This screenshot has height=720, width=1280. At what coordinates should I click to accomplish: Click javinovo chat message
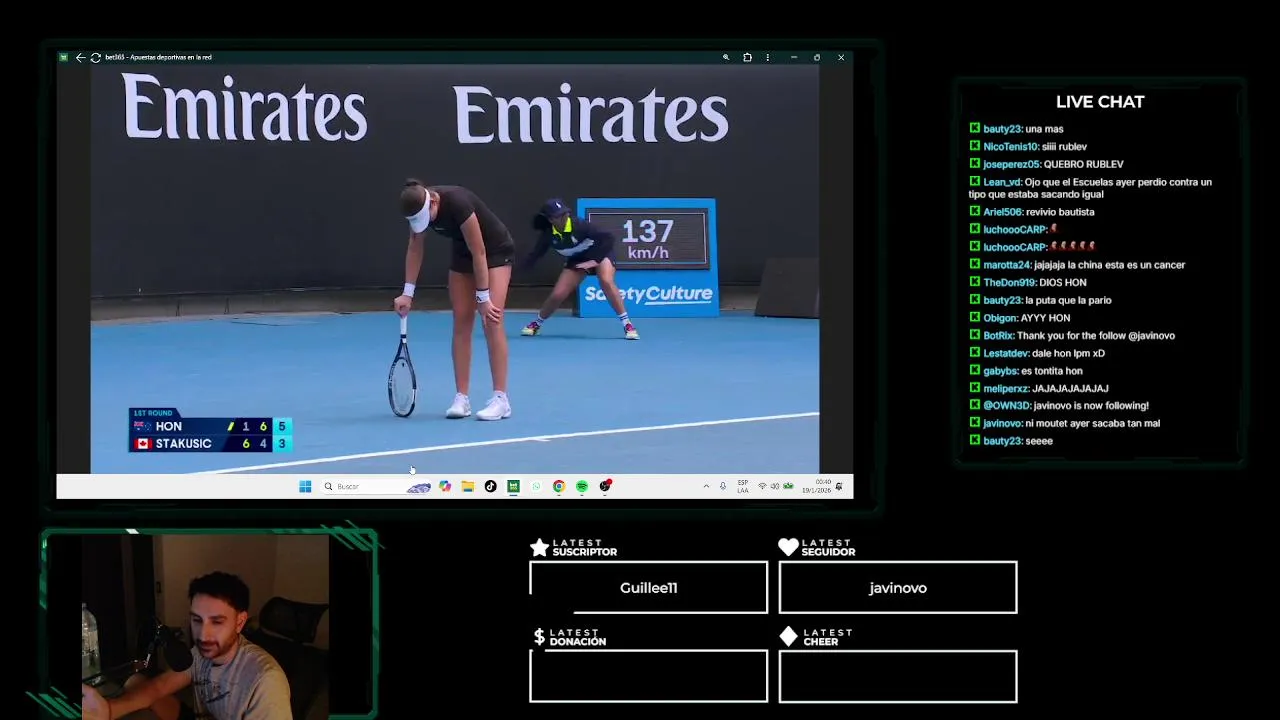click(x=1064, y=423)
